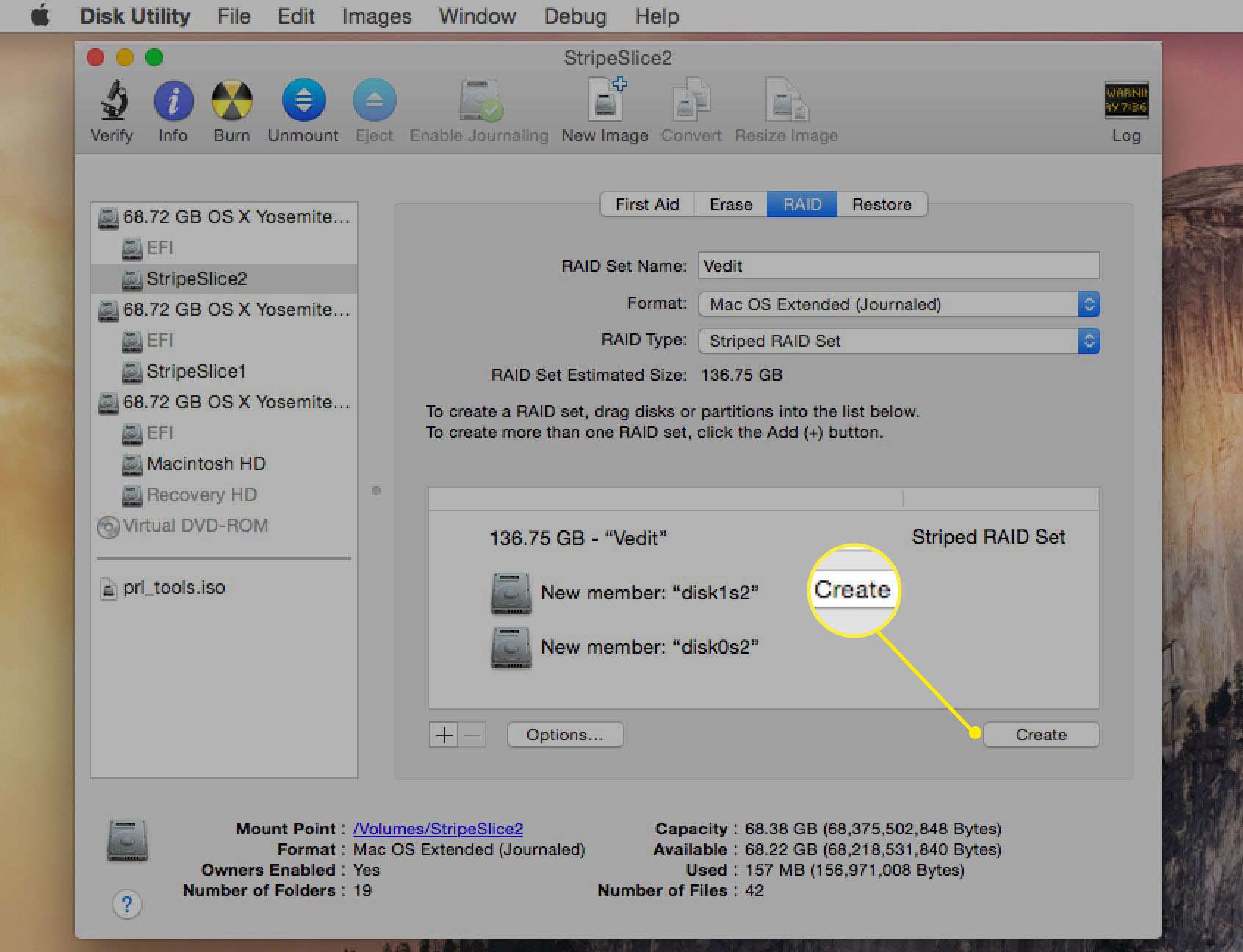Switch to the First Aid tab
This screenshot has height=952, width=1243.
pyautogui.click(x=647, y=204)
